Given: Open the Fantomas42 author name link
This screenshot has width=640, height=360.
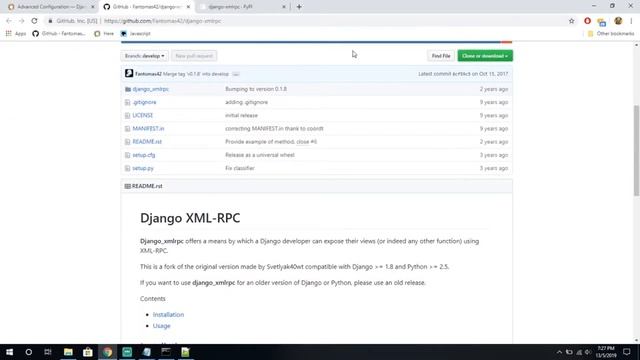Looking at the screenshot, I should pos(148,74).
